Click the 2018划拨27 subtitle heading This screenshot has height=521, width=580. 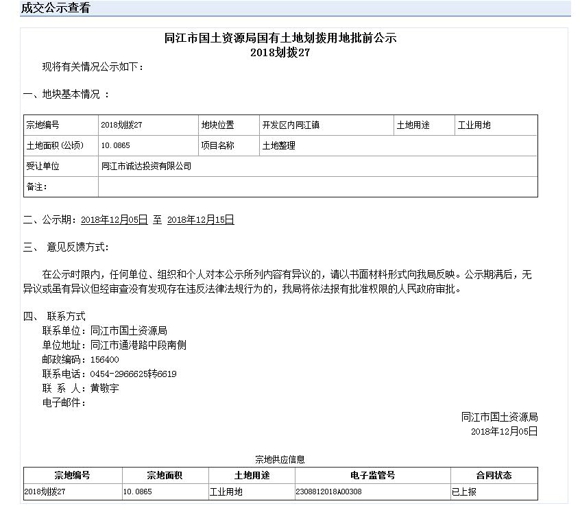click(x=280, y=53)
